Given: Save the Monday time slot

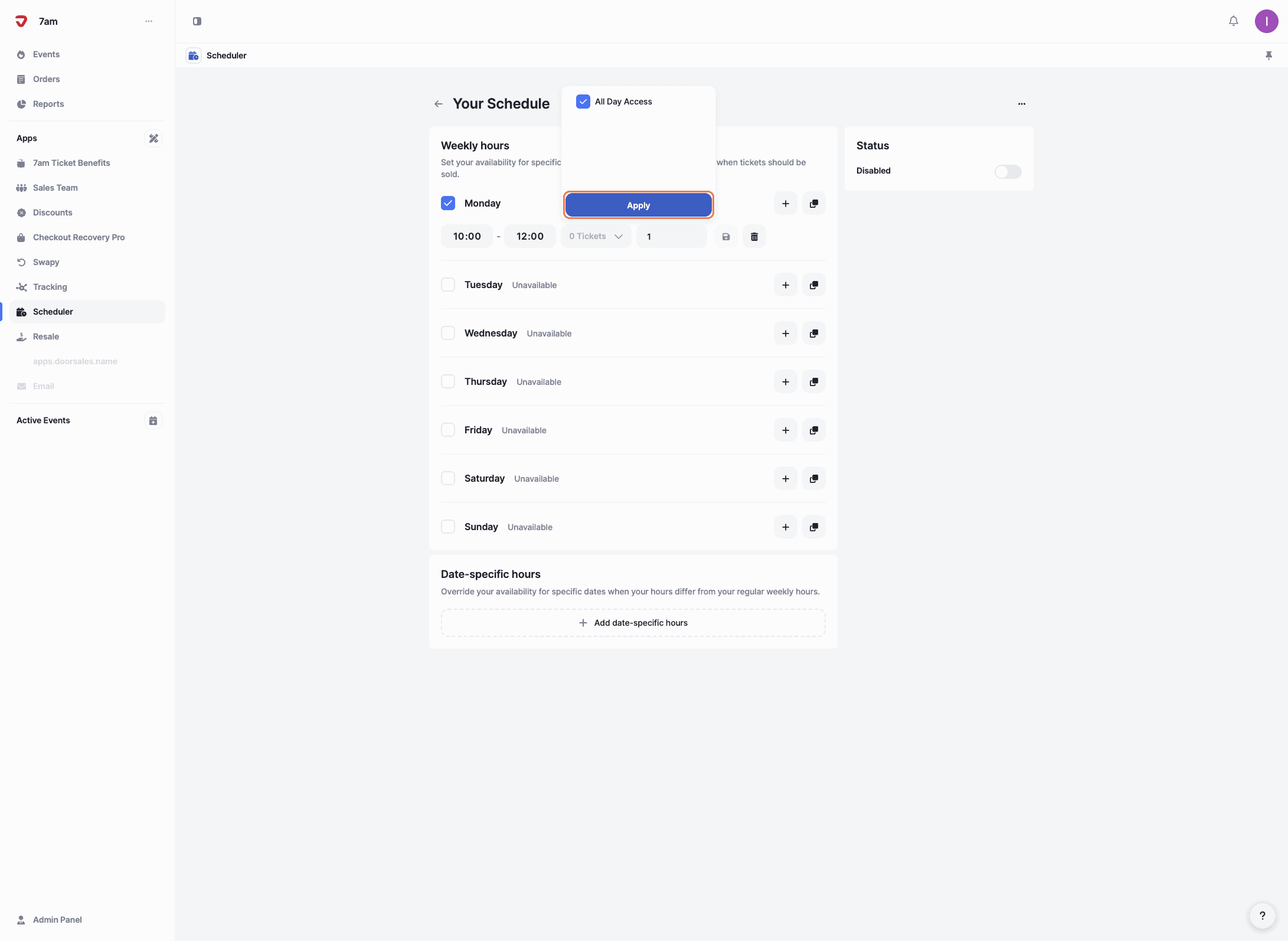Looking at the screenshot, I should tap(725, 237).
